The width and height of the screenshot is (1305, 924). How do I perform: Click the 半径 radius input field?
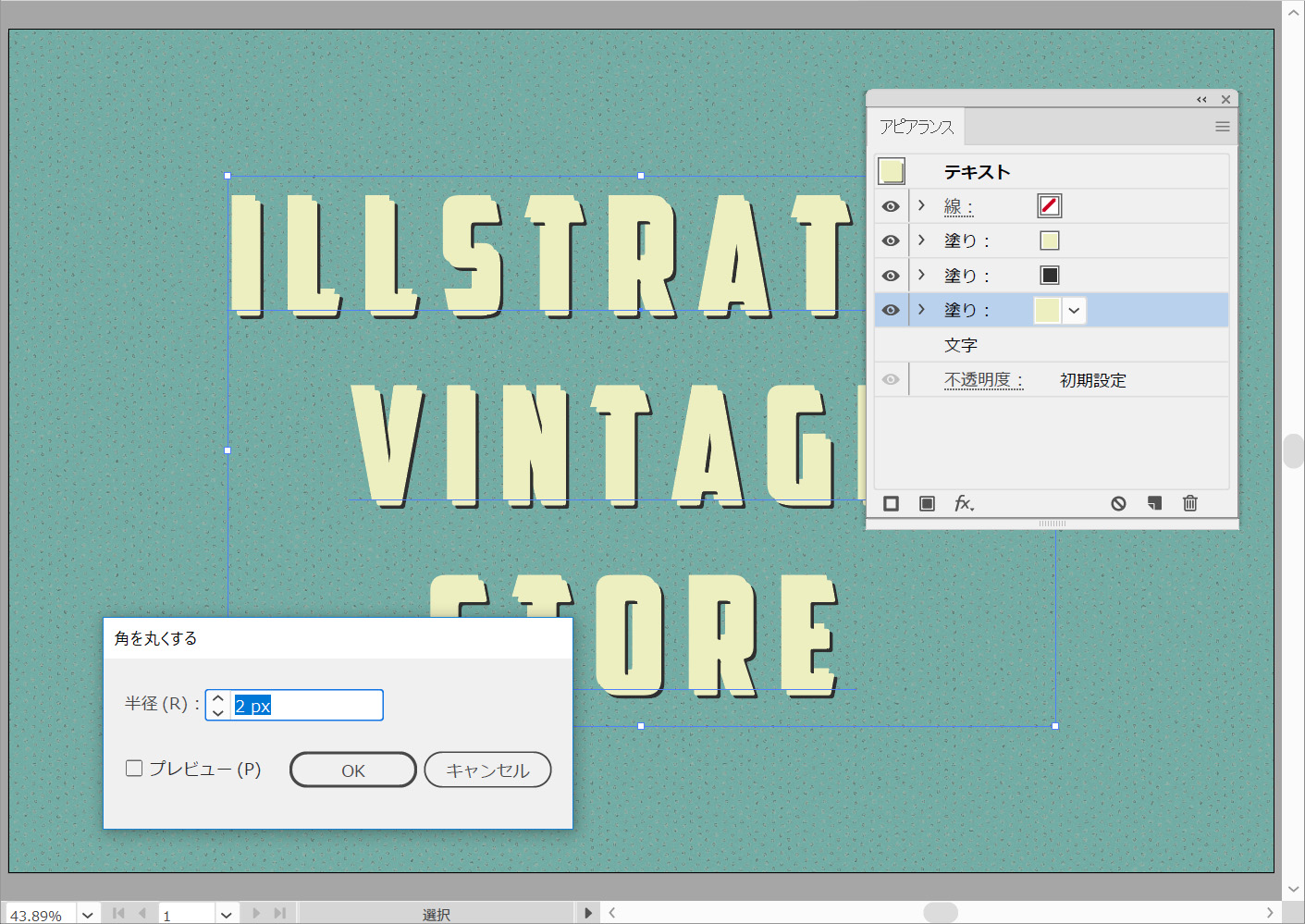[x=305, y=706]
